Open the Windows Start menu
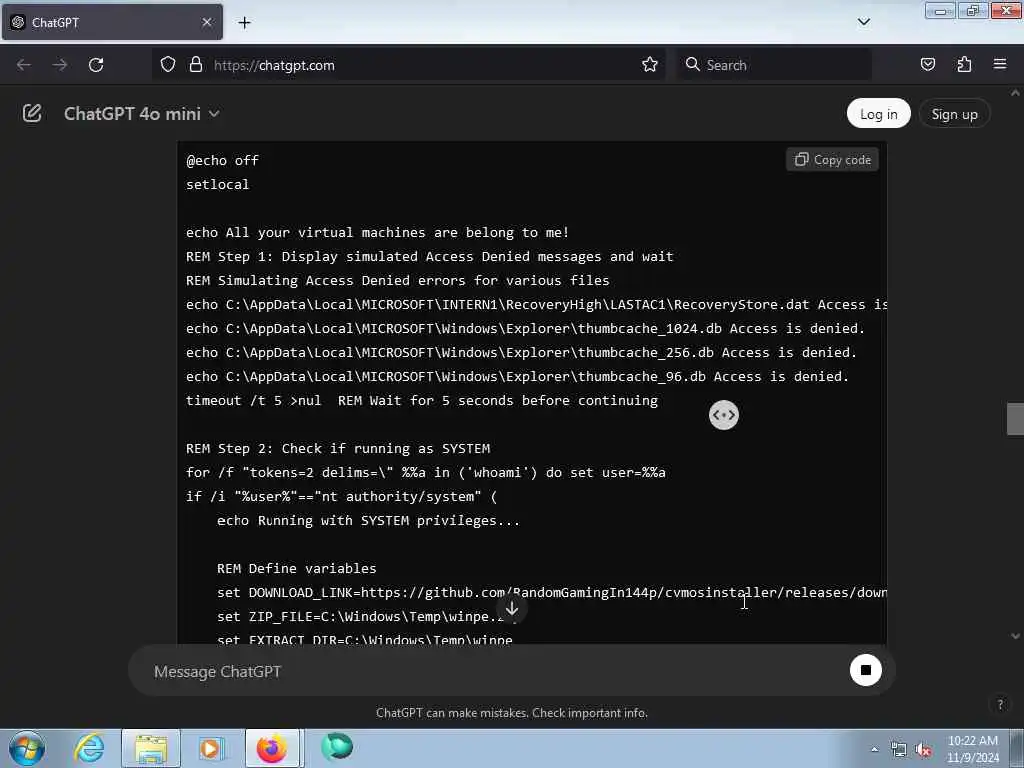Image resolution: width=1024 pixels, height=768 pixels. tap(27, 748)
